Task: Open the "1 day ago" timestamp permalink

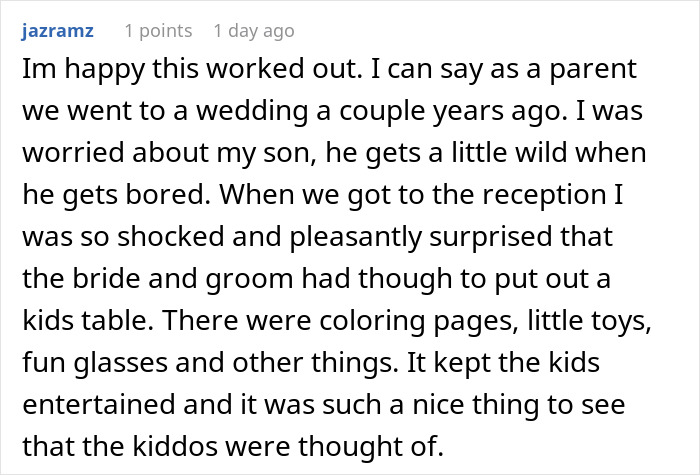Action: 254,31
